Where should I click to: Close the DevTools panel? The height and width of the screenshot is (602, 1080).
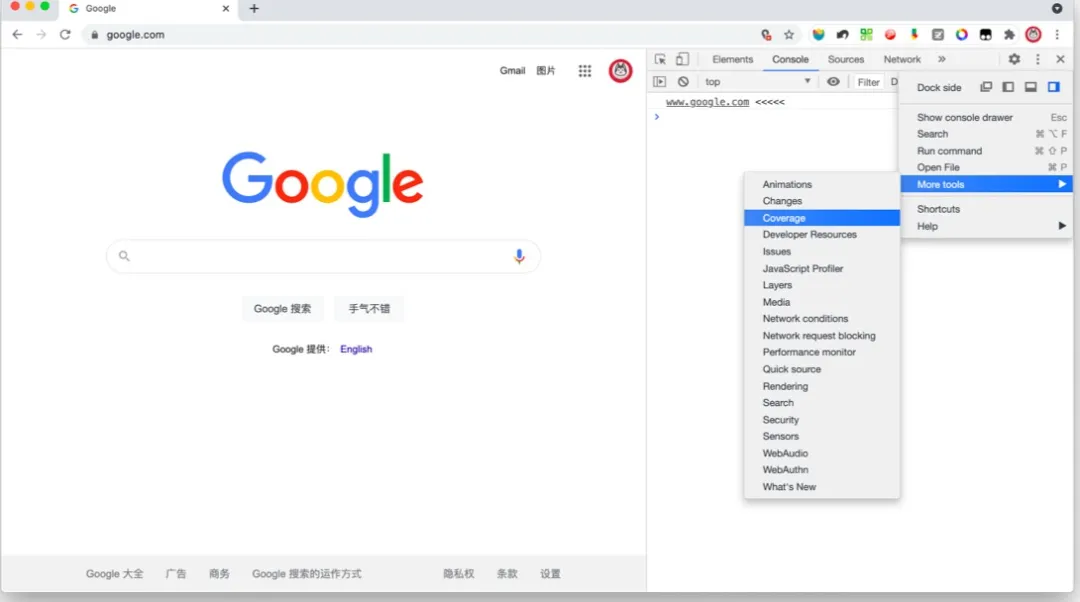(x=1061, y=59)
